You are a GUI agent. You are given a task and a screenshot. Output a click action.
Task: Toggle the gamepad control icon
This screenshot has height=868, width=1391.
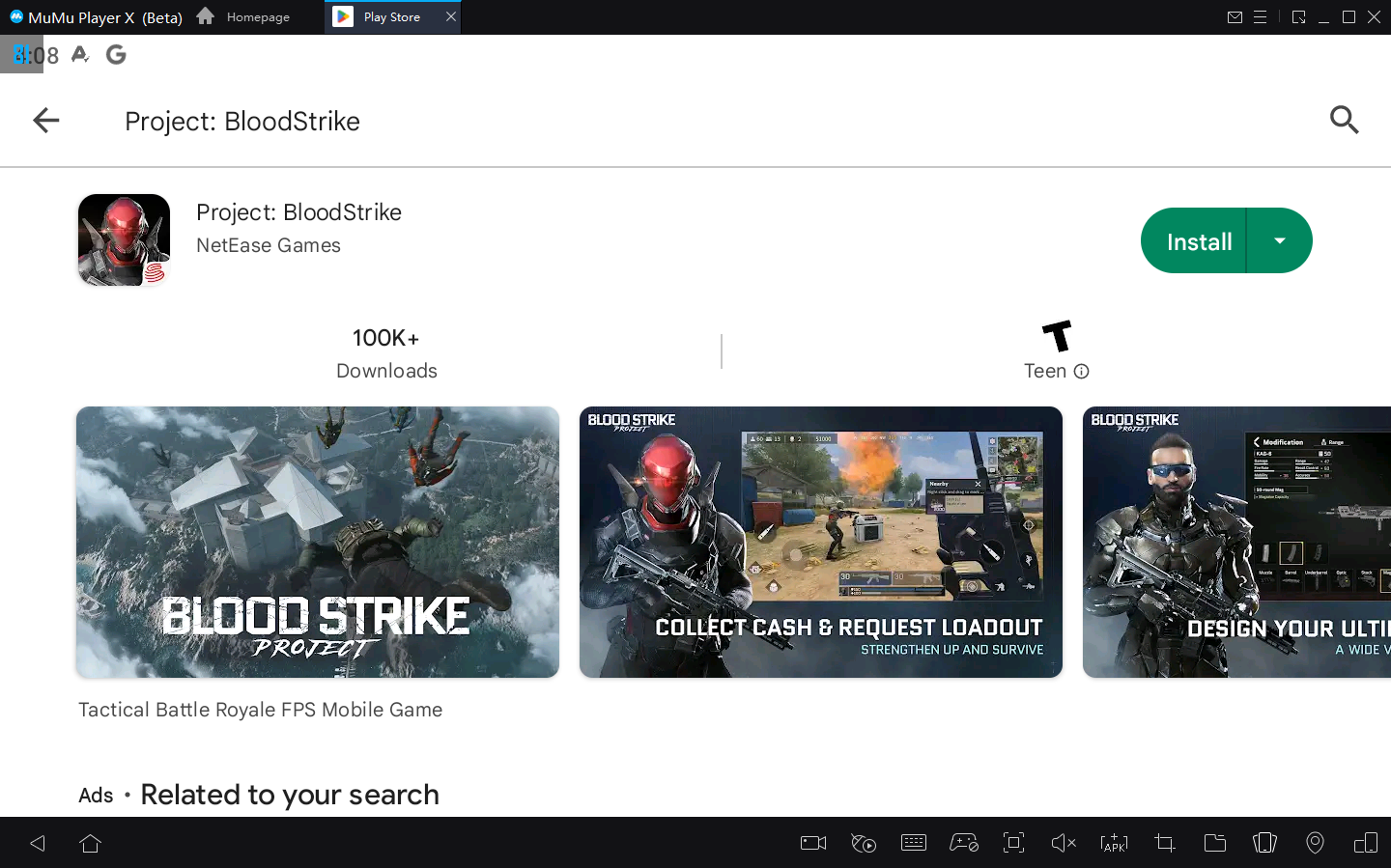964,843
